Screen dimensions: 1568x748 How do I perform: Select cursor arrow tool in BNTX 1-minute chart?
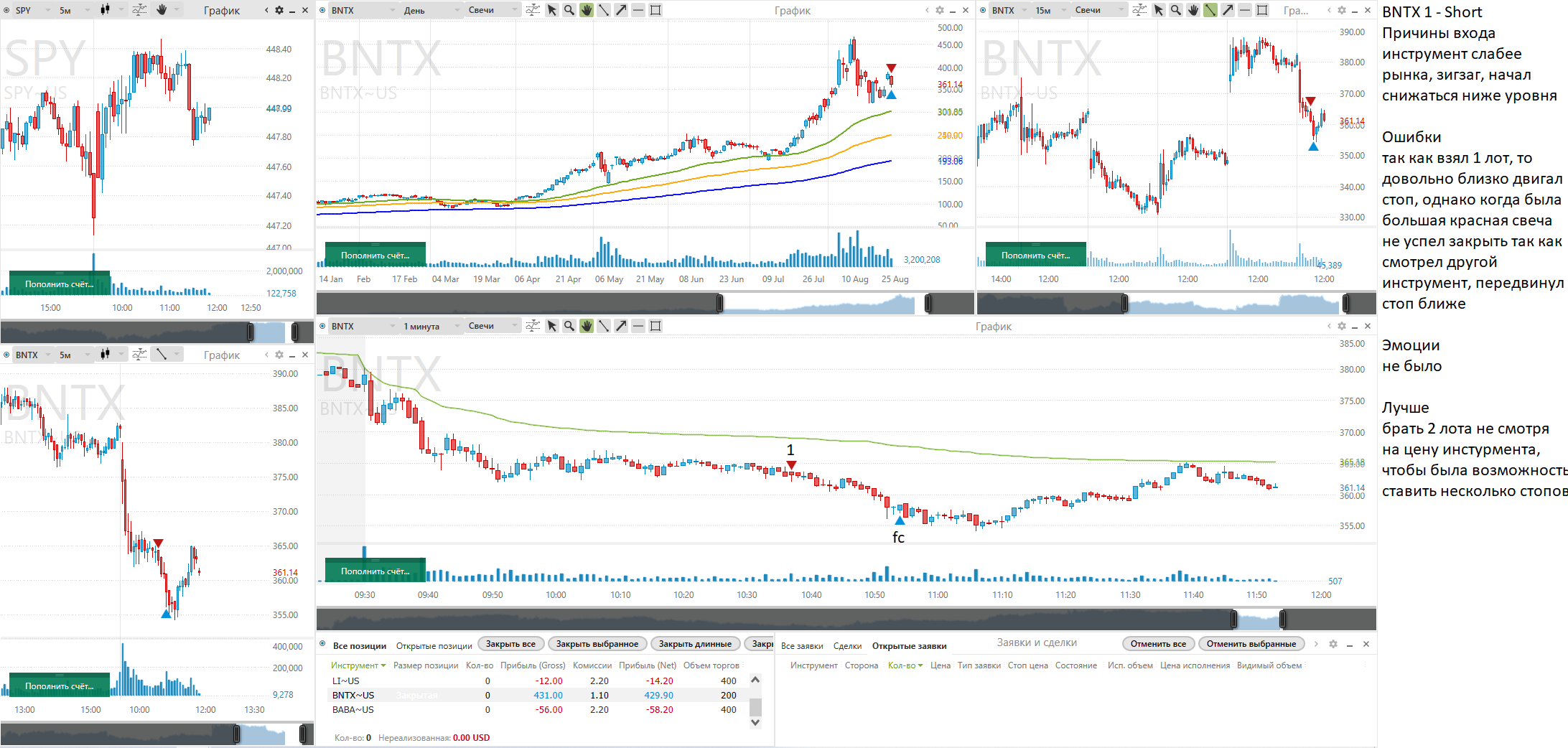[x=552, y=326]
